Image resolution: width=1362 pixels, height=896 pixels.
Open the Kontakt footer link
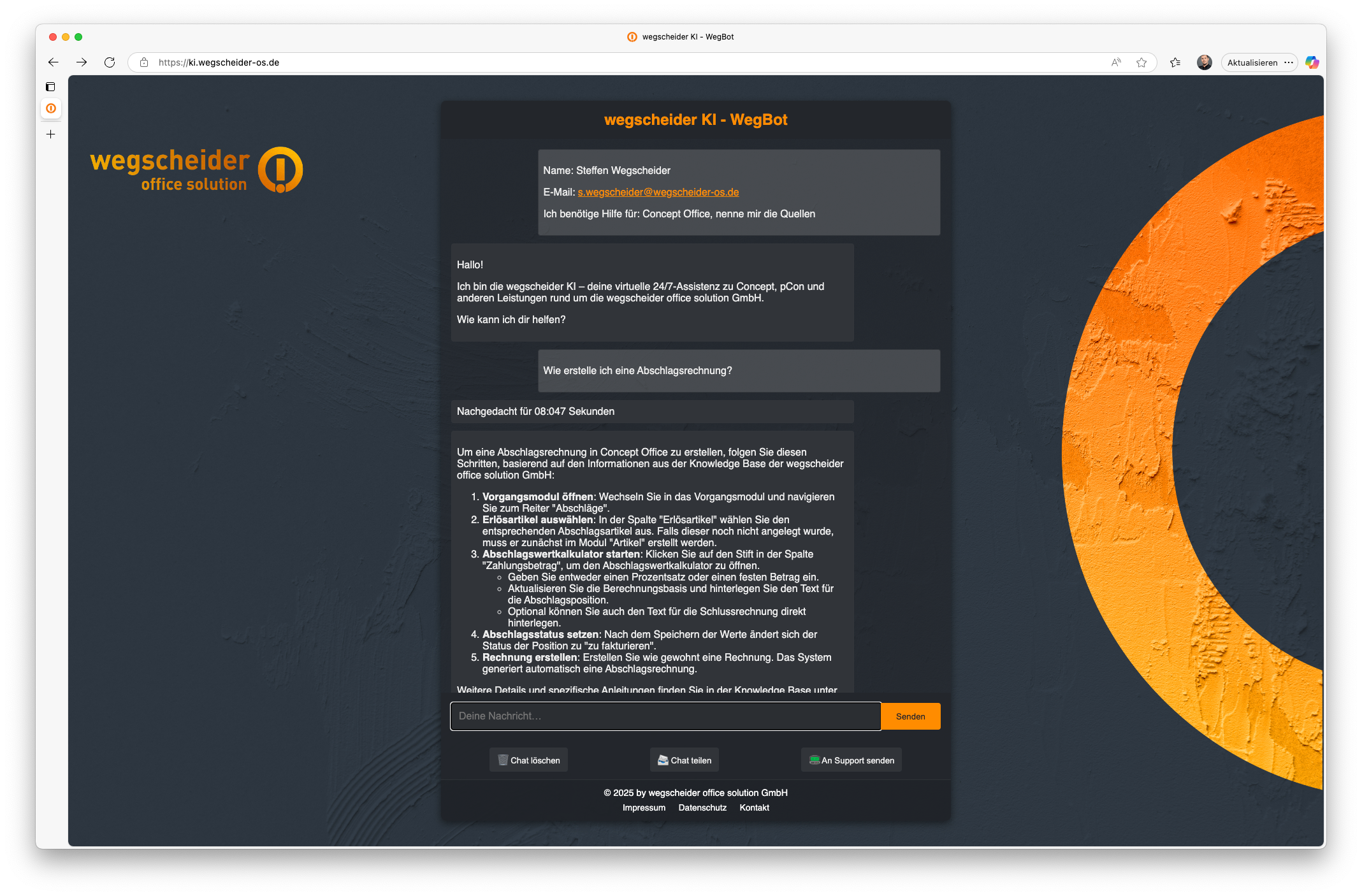[x=755, y=808]
